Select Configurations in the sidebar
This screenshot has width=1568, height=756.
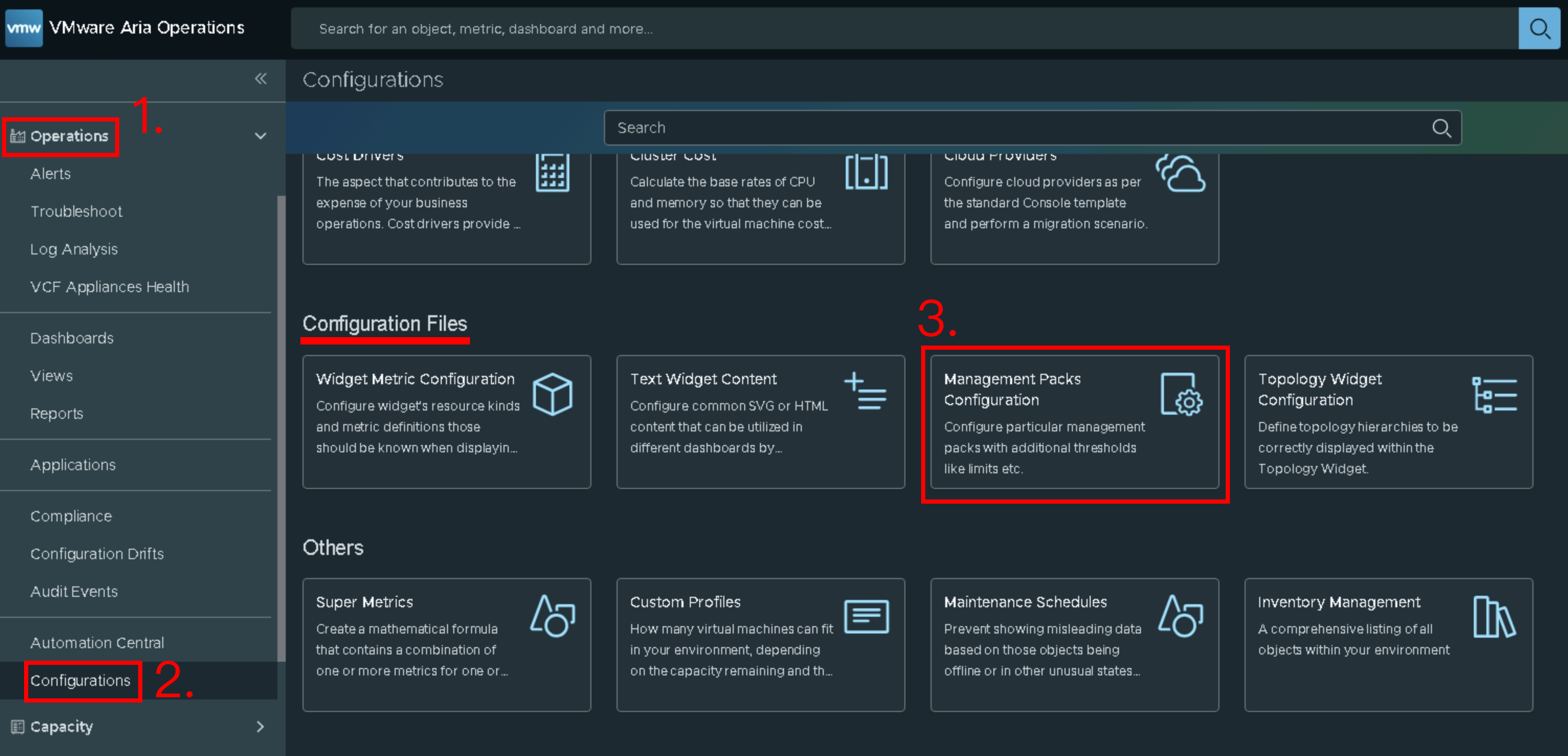click(81, 680)
